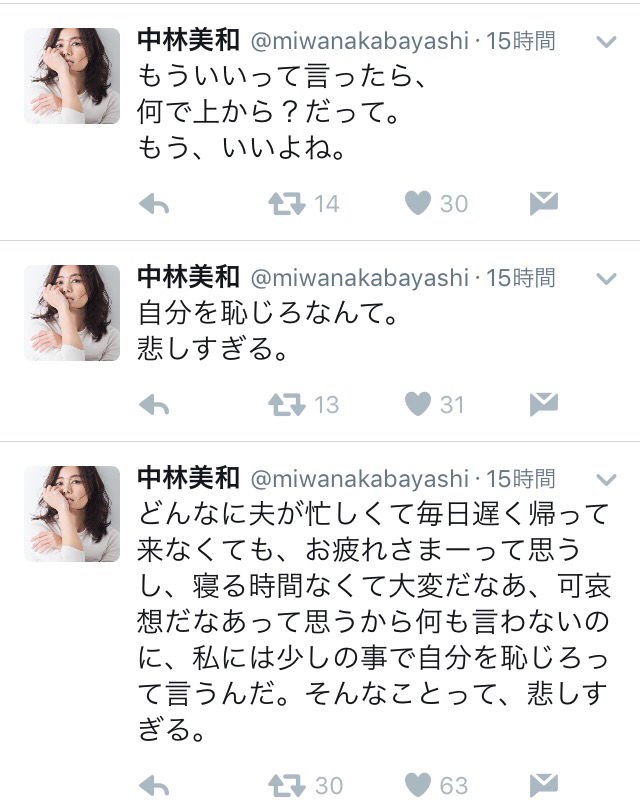640x807 pixels.
Task: Send the 63-like tweet by direct message
Action: [x=544, y=785]
